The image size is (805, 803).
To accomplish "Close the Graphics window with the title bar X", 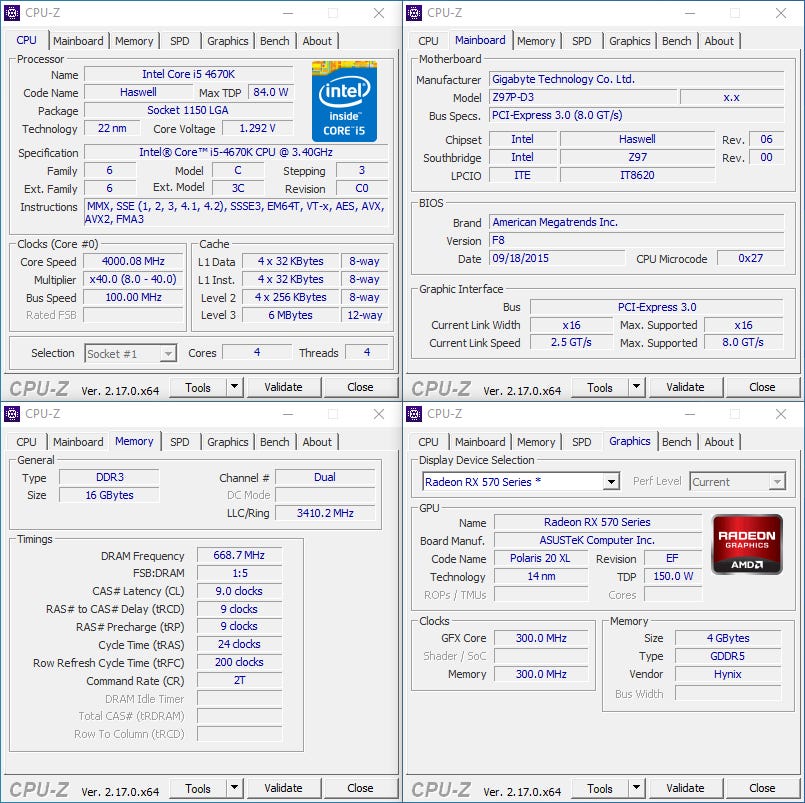I will pos(780,414).
